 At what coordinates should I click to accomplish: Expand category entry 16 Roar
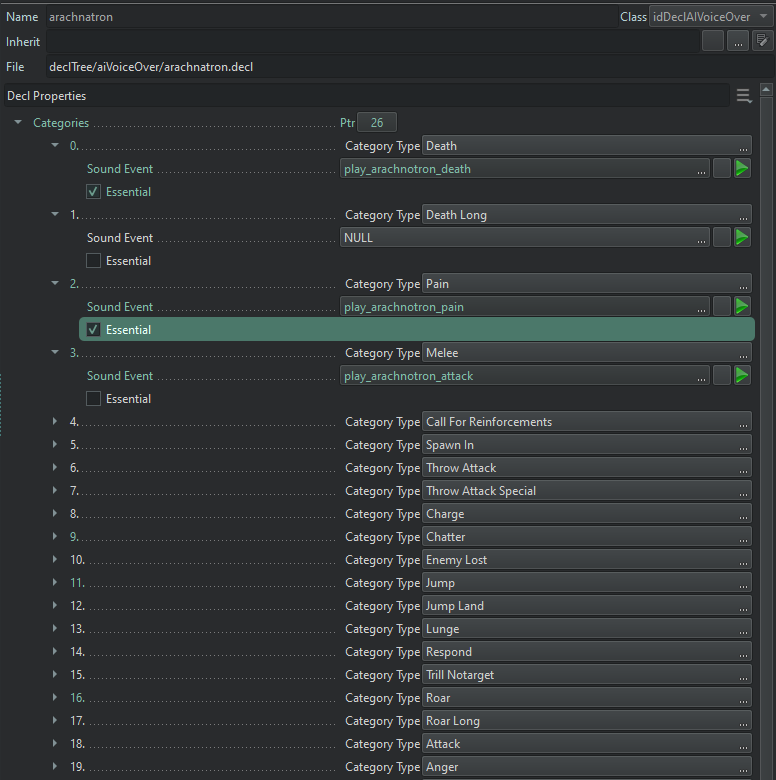click(55, 697)
